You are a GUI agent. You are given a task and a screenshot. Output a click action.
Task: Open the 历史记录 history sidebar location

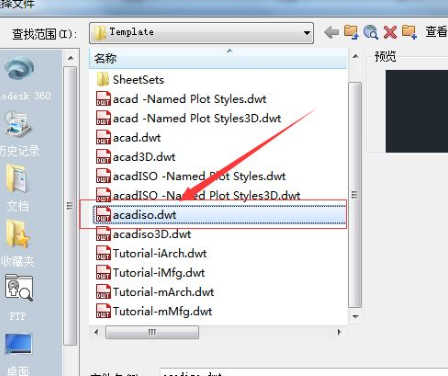click(x=19, y=134)
